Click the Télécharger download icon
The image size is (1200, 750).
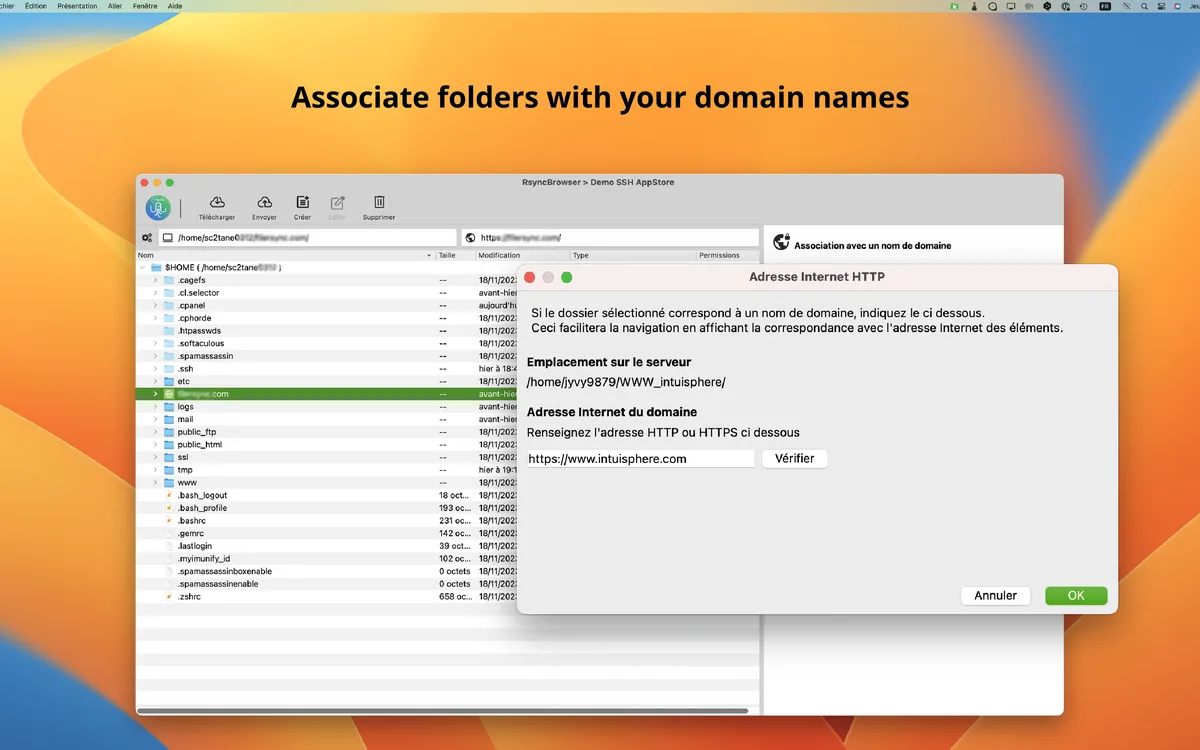216,203
